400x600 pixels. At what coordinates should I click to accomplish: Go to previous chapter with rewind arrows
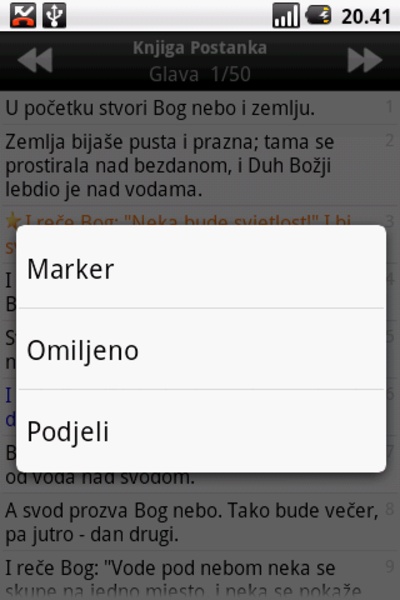tap(35, 60)
